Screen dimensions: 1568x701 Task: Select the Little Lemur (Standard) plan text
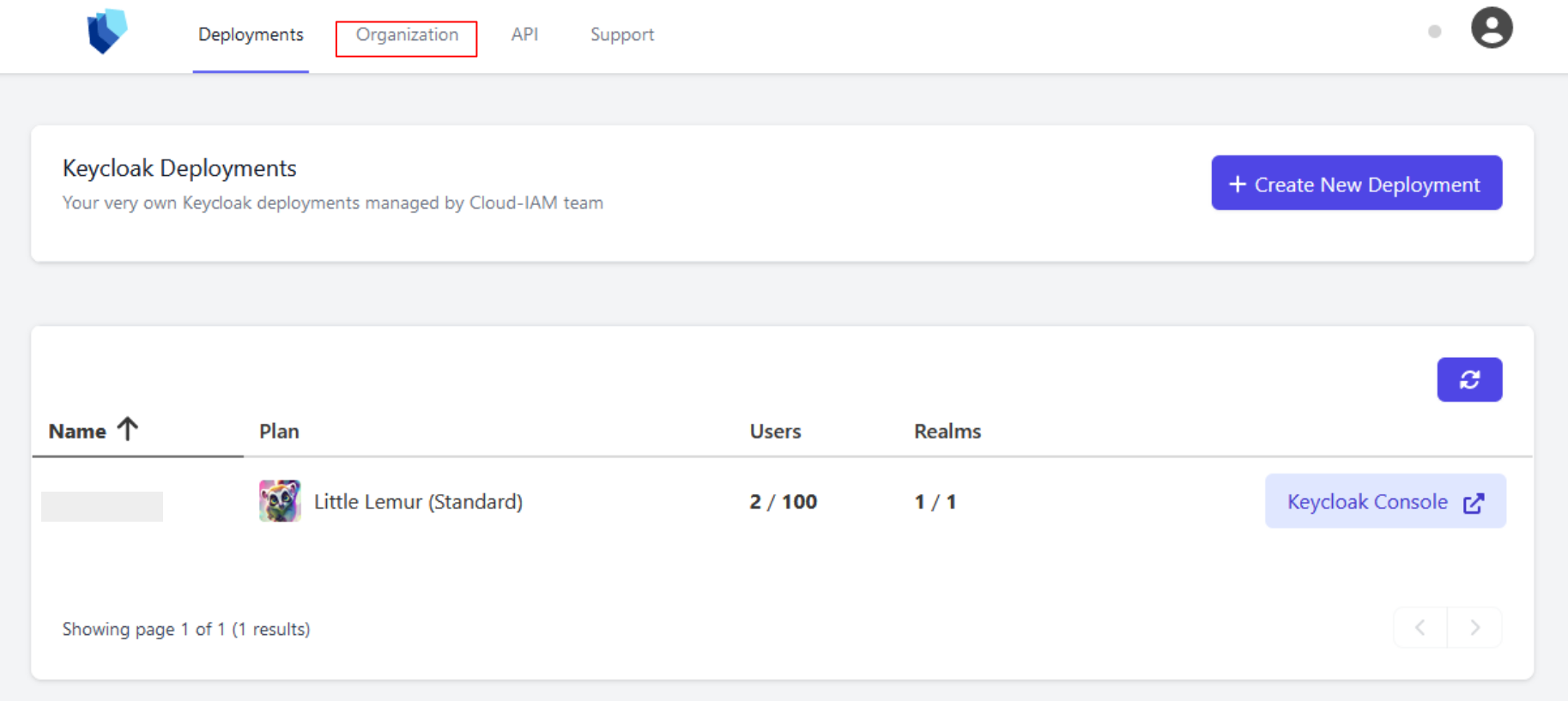[x=418, y=502]
